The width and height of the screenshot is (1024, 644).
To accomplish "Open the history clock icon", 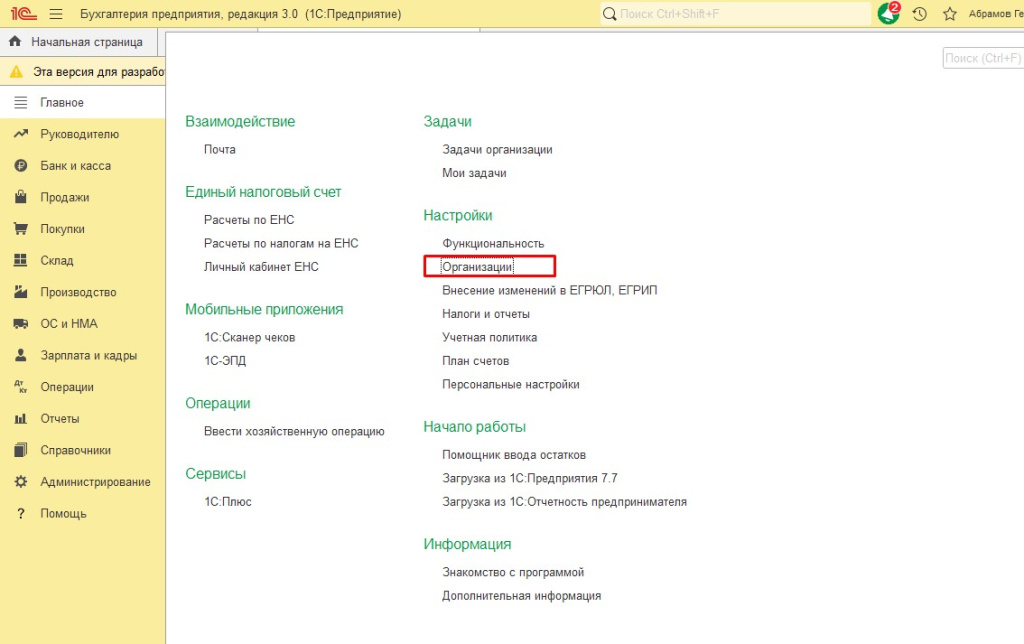I will tap(920, 14).
